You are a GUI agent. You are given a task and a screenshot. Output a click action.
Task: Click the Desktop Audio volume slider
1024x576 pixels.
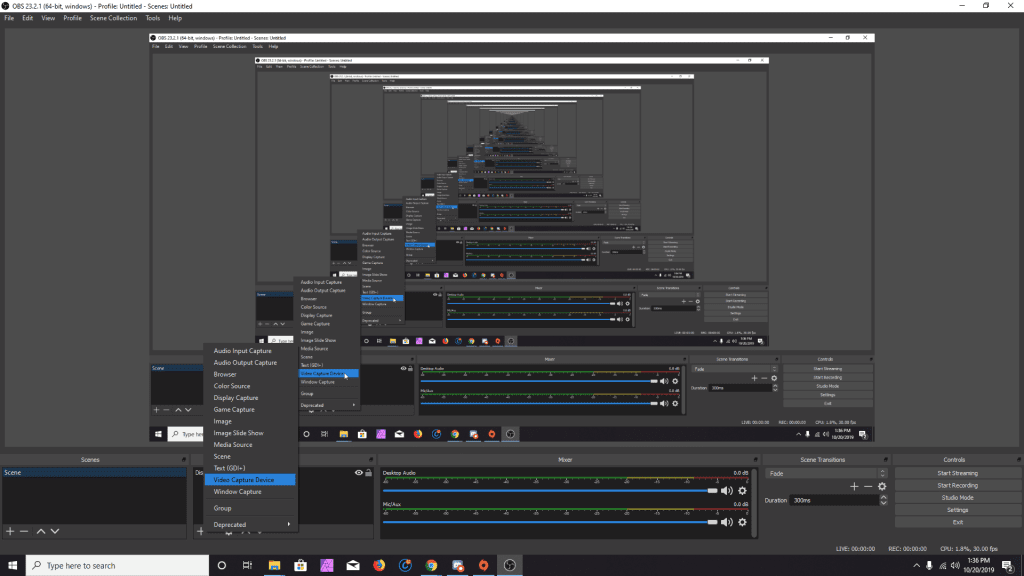[x=550, y=490]
